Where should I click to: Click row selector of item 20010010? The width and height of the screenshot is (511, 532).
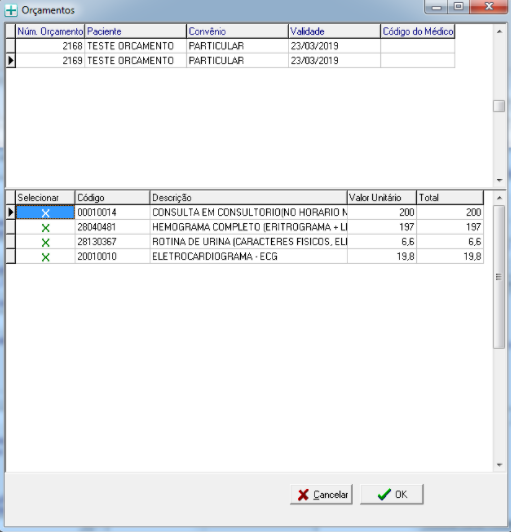click(x=11, y=256)
